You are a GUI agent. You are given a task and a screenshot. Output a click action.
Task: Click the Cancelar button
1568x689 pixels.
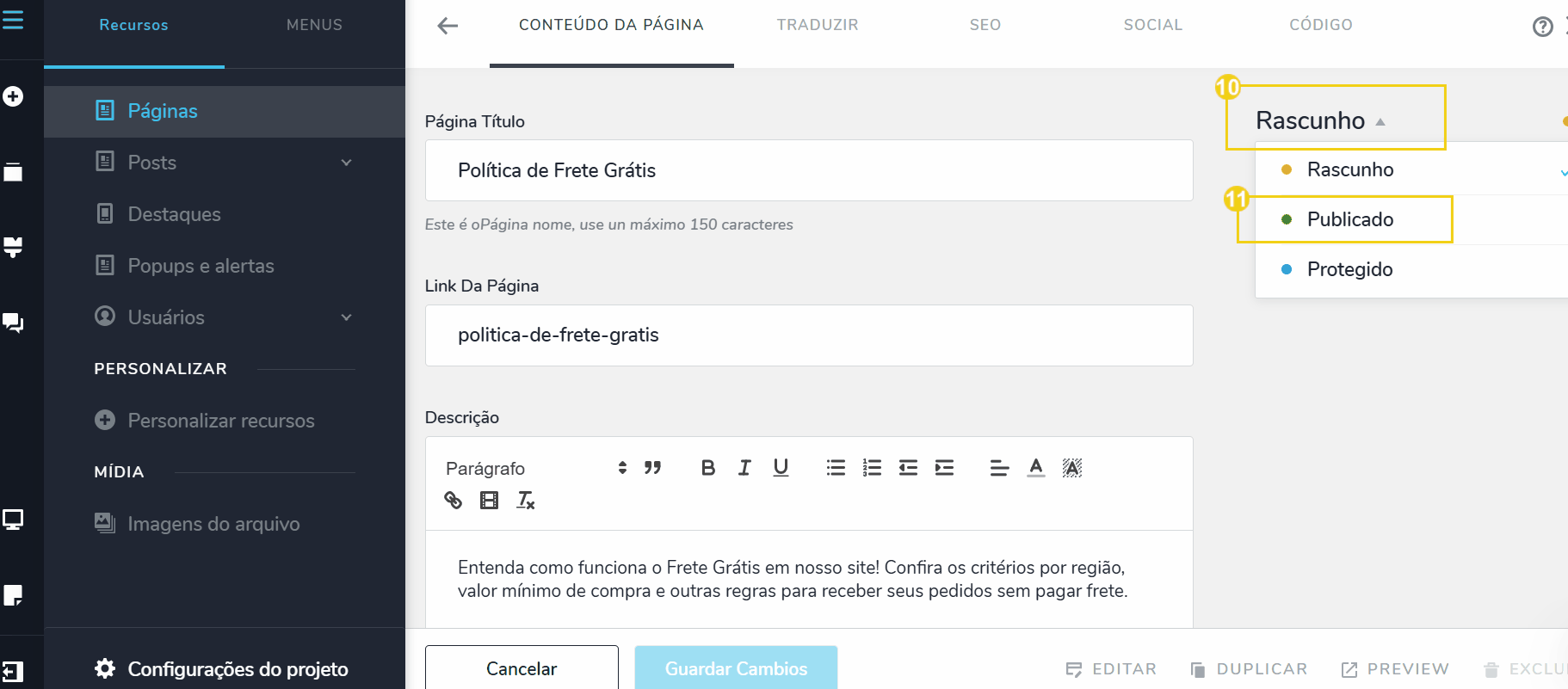(522, 668)
